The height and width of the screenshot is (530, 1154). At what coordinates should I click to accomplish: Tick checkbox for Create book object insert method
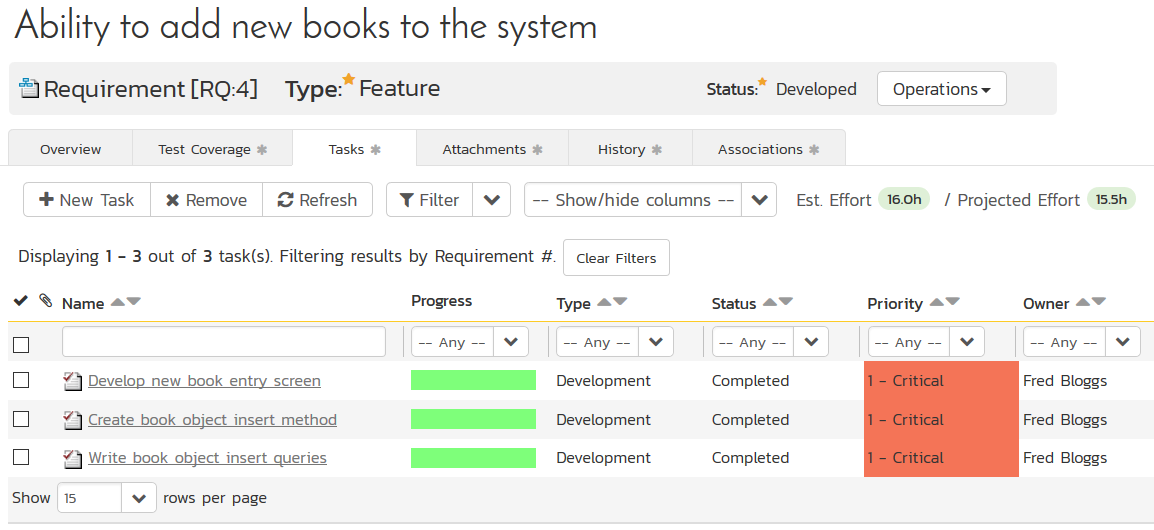pos(21,419)
